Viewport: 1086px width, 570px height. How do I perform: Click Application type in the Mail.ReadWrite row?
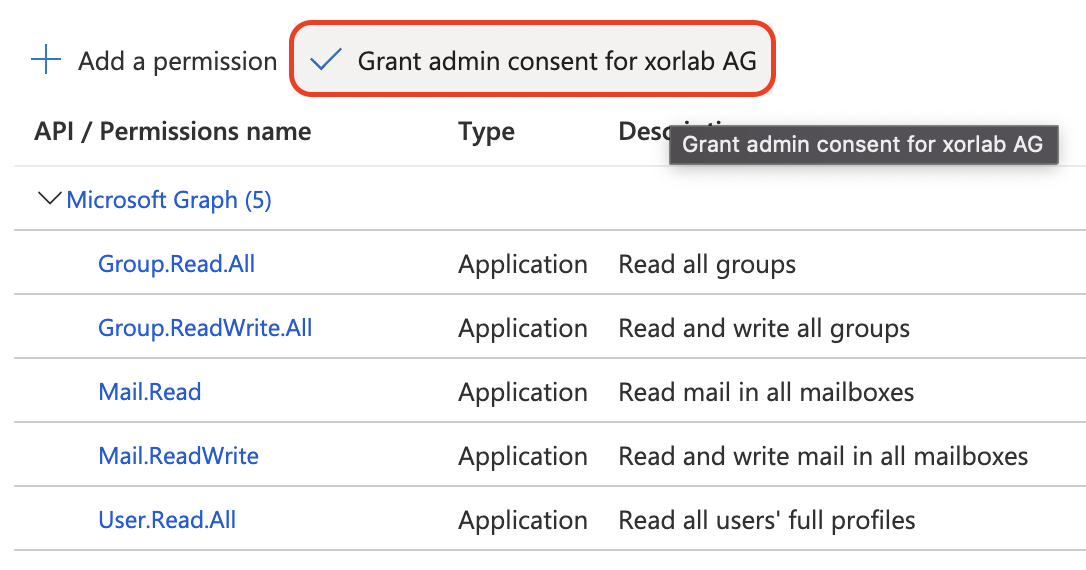click(523, 456)
